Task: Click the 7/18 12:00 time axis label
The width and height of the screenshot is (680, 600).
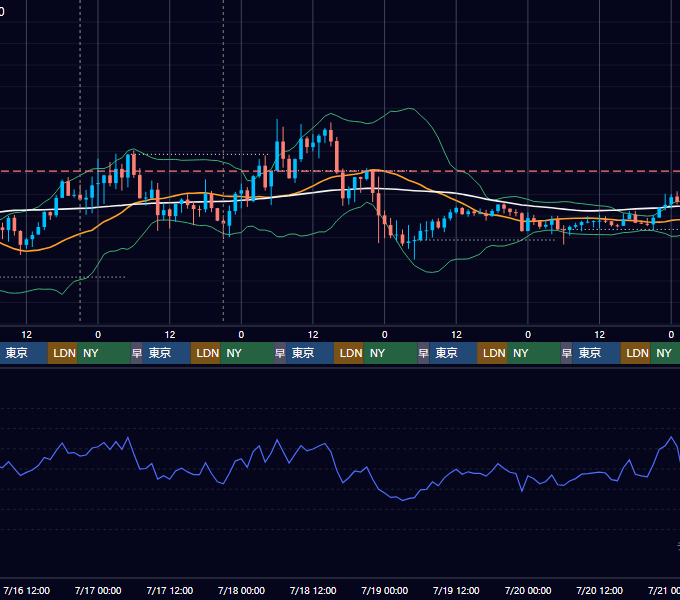Action: click(x=313, y=590)
